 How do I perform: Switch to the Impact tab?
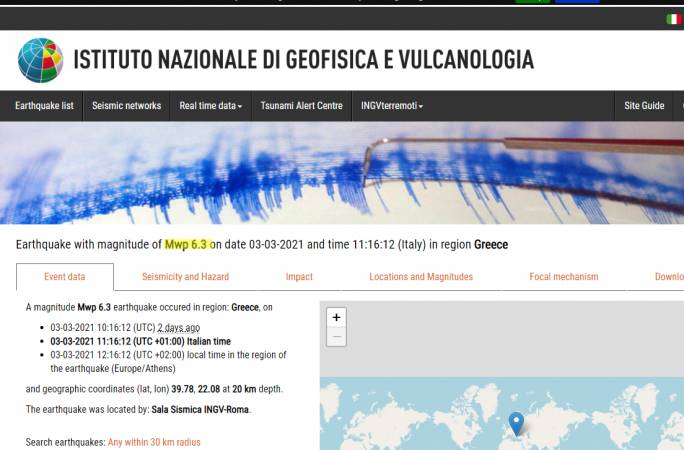pyautogui.click(x=299, y=277)
